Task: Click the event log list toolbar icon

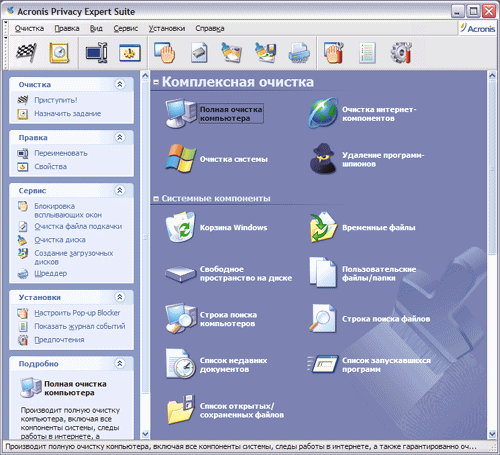Action: (x=367, y=53)
